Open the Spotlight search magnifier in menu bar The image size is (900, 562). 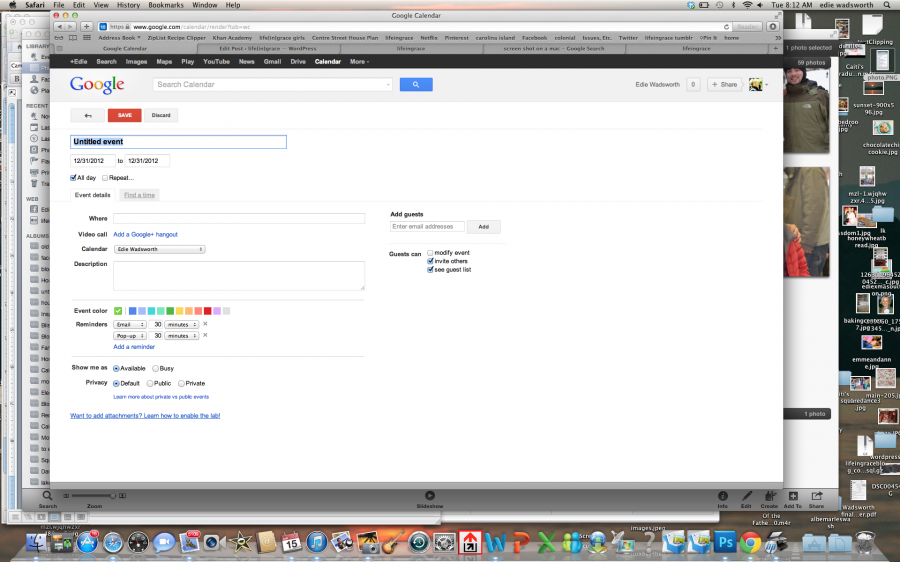coord(887,5)
